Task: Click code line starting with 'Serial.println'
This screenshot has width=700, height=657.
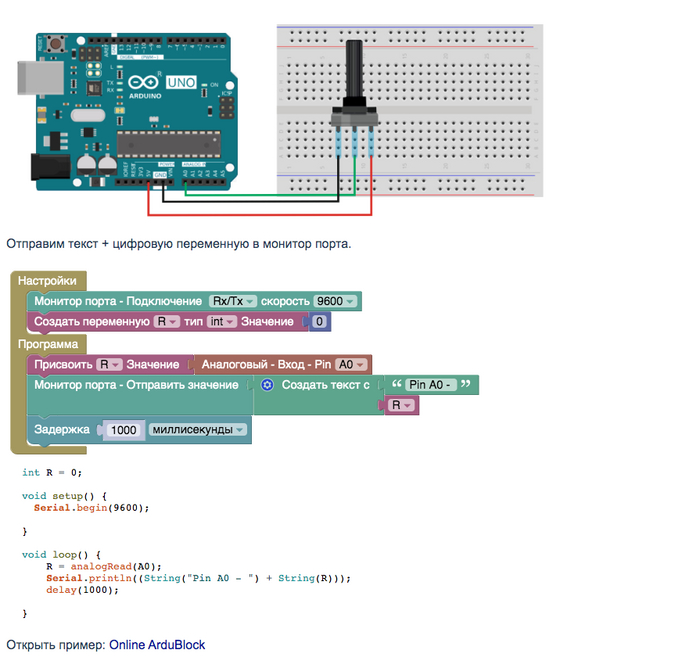Action: (x=198, y=578)
